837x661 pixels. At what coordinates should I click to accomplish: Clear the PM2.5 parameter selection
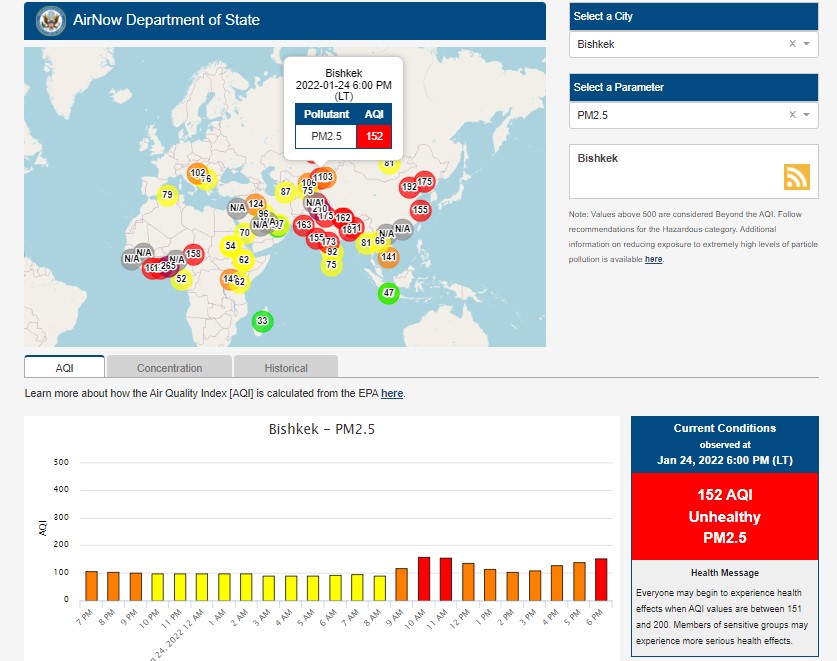click(792, 115)
